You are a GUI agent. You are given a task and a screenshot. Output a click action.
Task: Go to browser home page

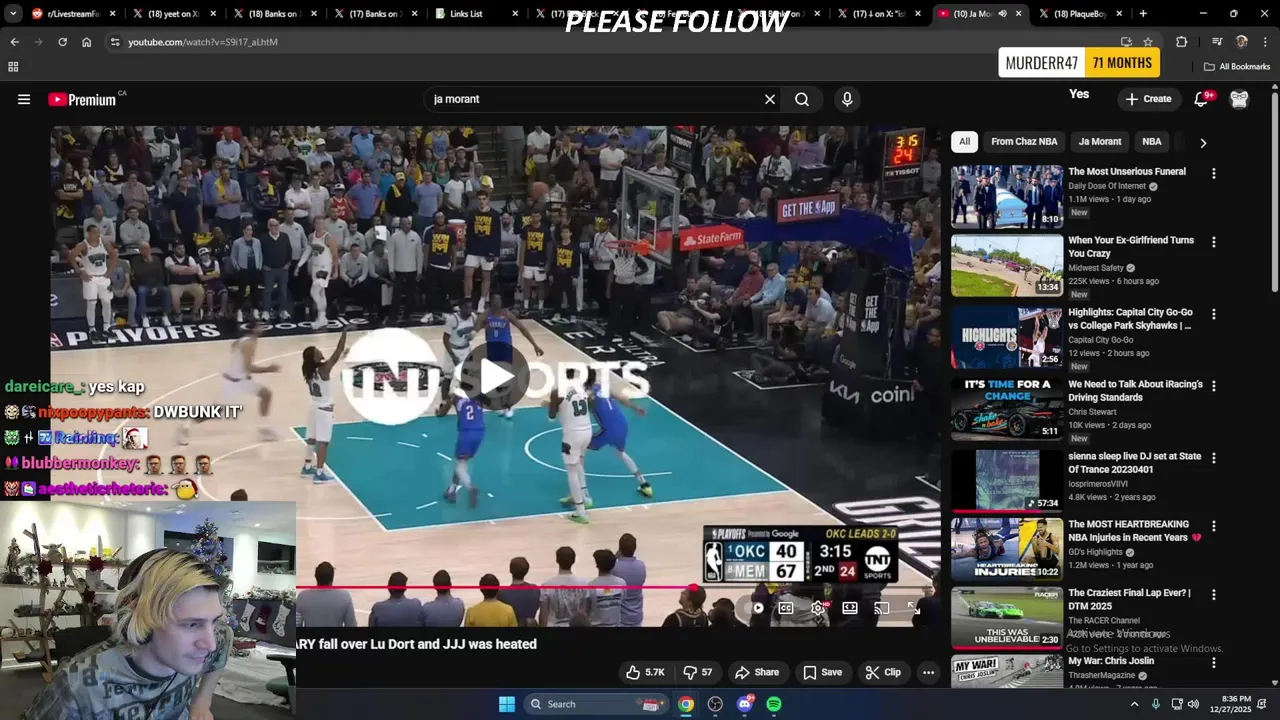86,42
